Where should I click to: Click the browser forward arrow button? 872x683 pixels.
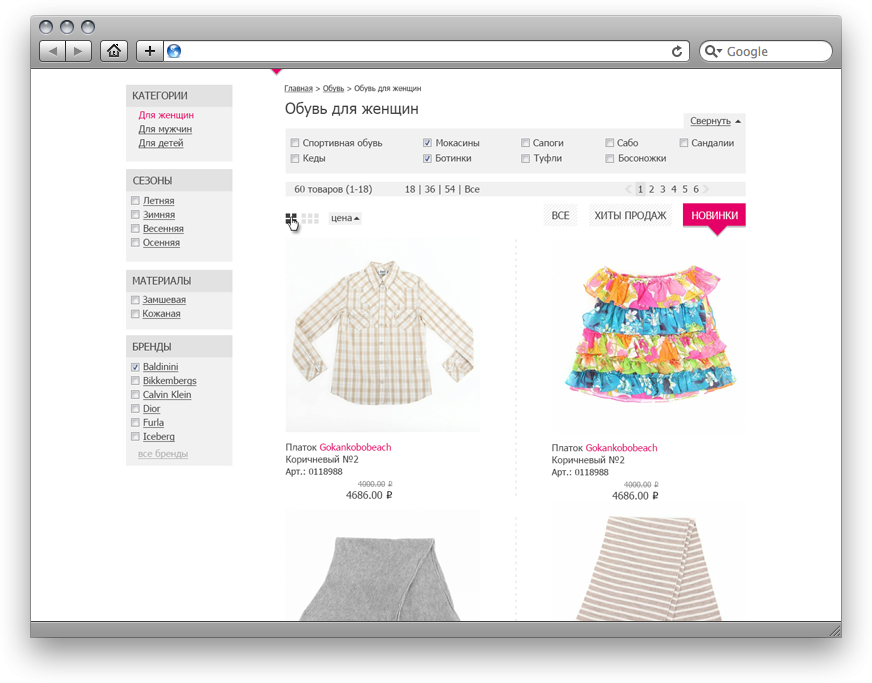click(x=78, y=51)
